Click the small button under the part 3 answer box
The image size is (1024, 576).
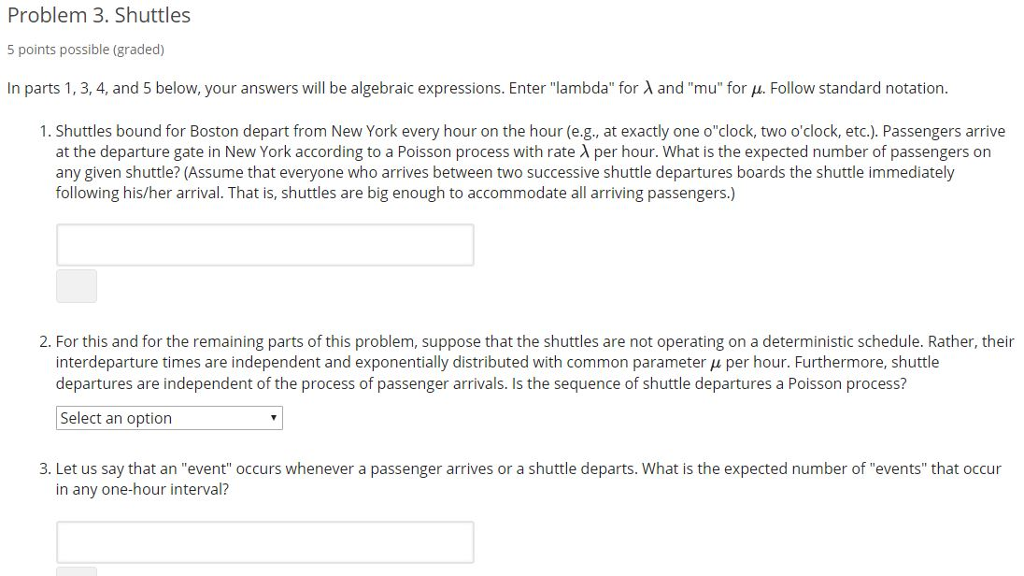[76, 572]
